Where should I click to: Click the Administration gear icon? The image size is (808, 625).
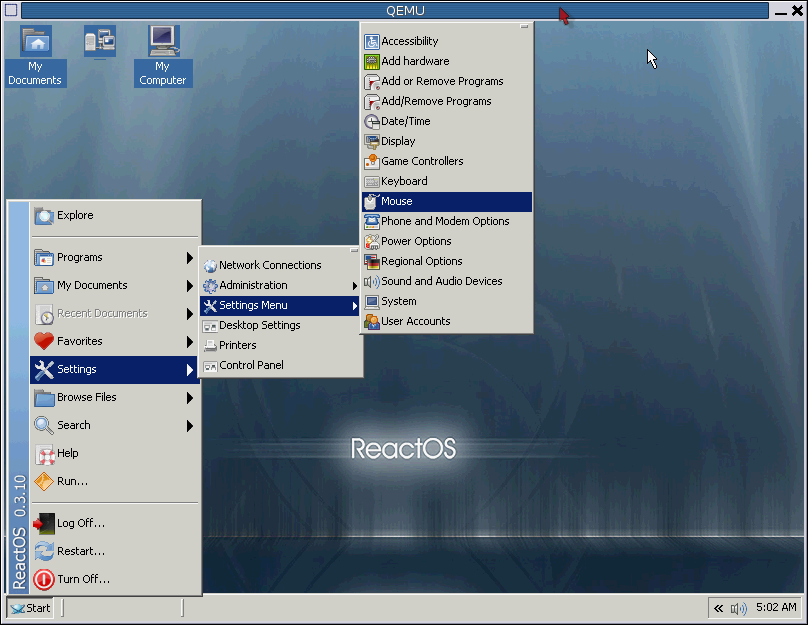click(x=210, y=285)
